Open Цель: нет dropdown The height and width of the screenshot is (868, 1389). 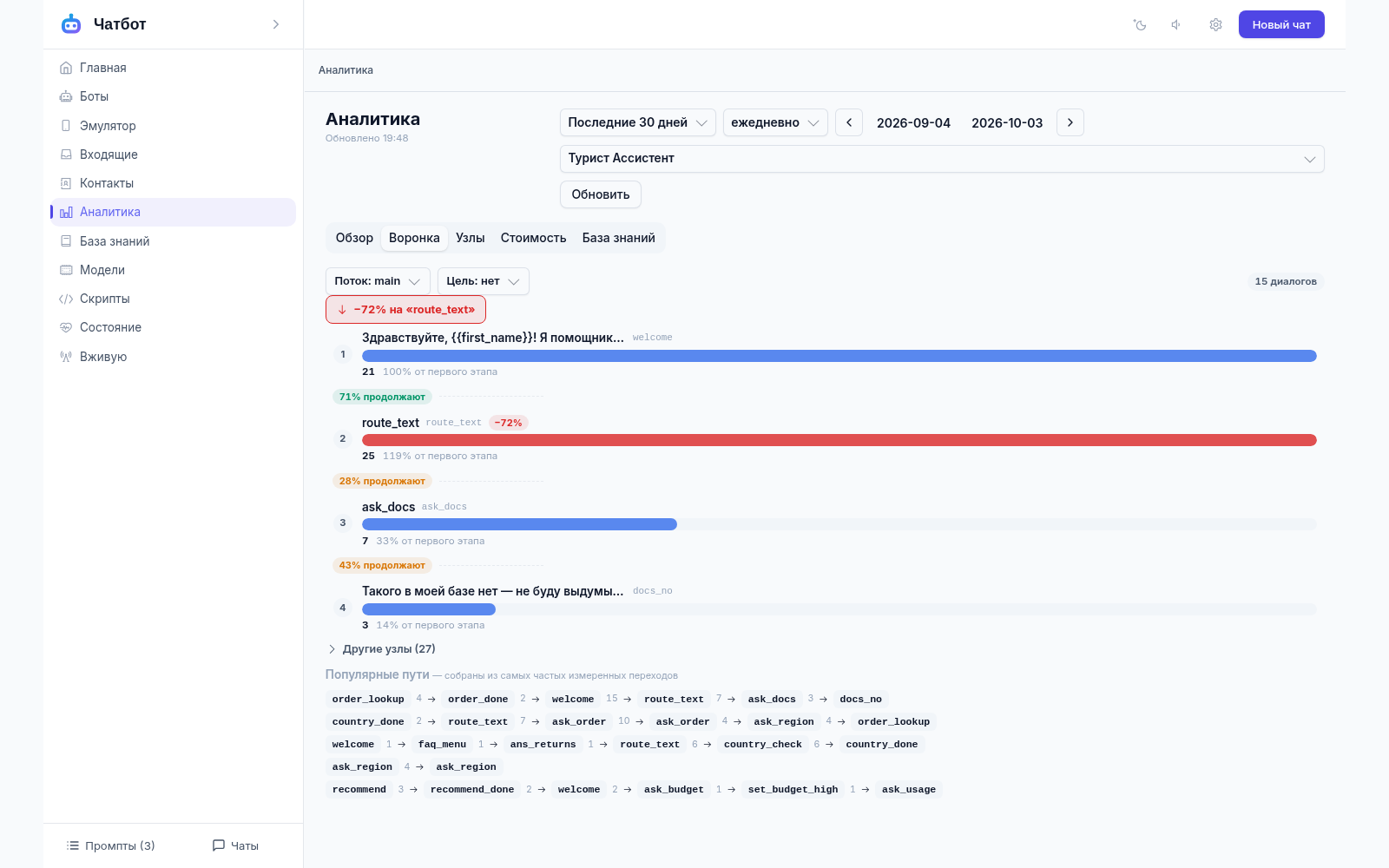[484, 281]
